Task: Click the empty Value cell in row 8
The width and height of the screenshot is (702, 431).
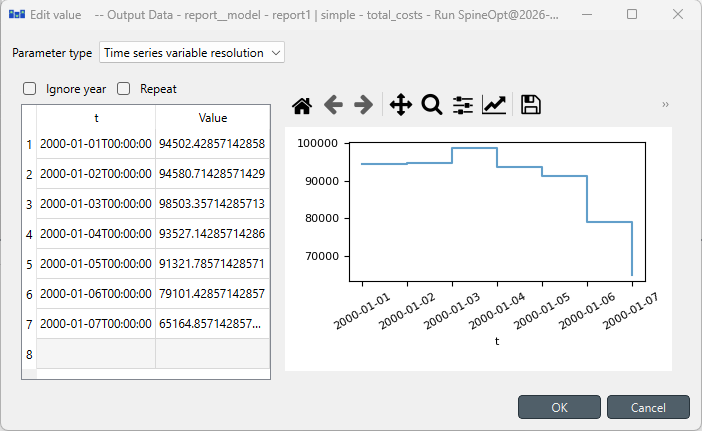Action: click(x=212, y=354)
